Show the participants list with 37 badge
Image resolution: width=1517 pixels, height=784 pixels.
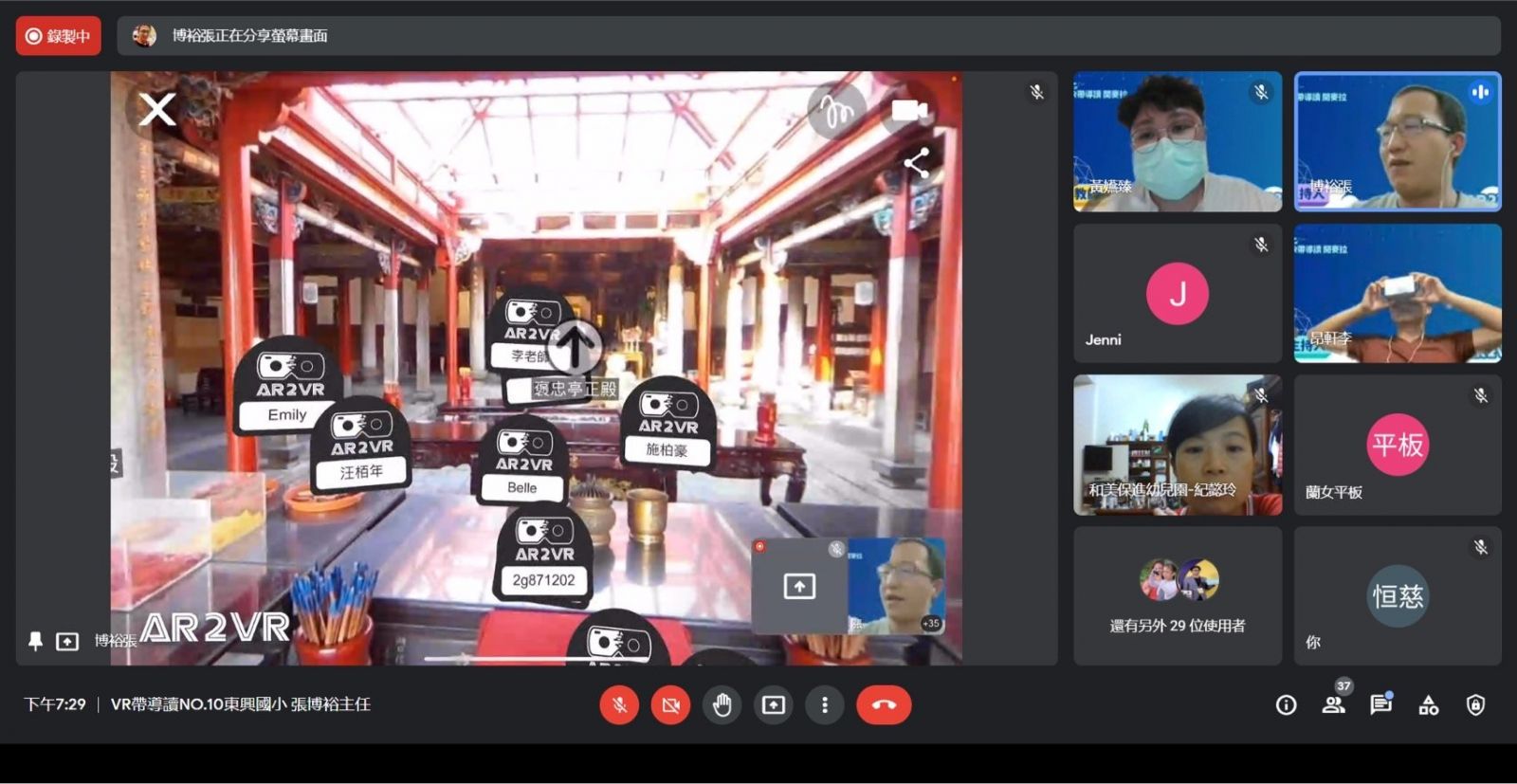pos(1334,704)
